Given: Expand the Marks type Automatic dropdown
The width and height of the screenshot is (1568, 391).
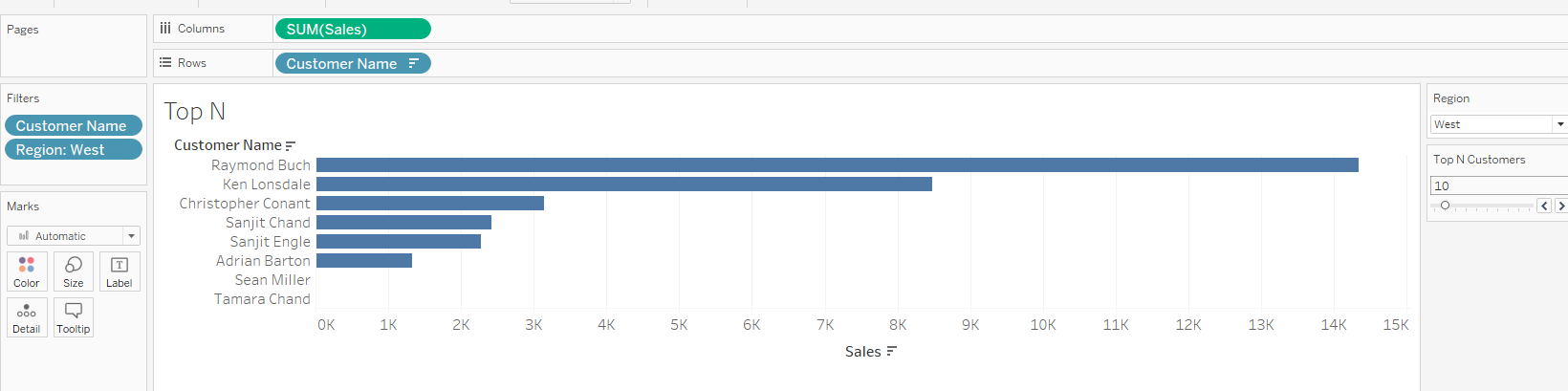Looking at the screenshot, I should (131, 236).
